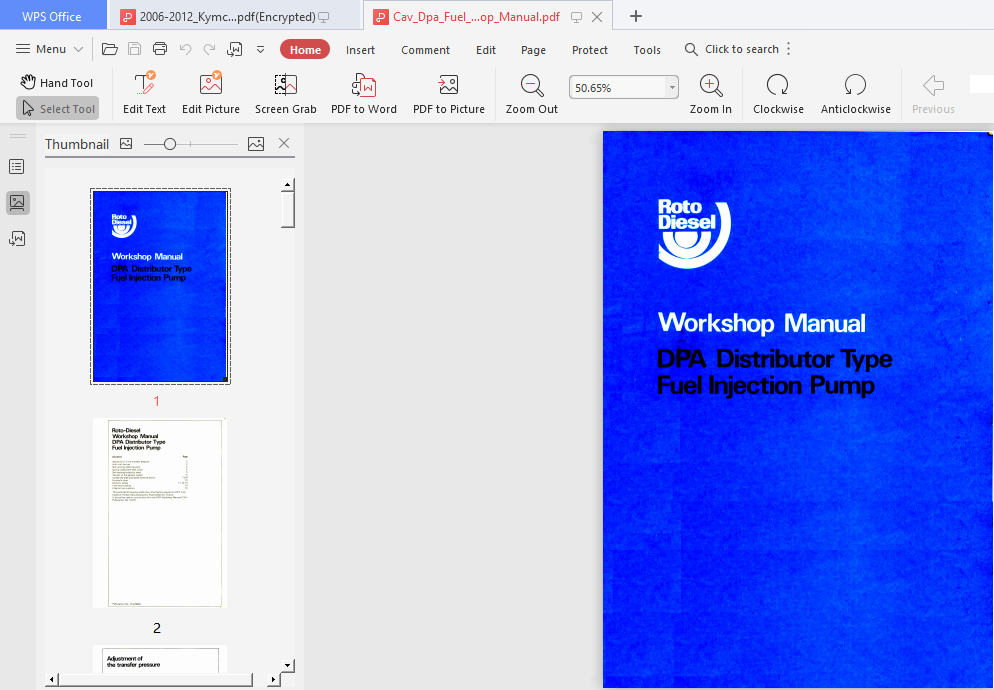The width and height of the screenshot is (994, 690).
Task: Convert with PDF to Picture
Action: [449, 93]
